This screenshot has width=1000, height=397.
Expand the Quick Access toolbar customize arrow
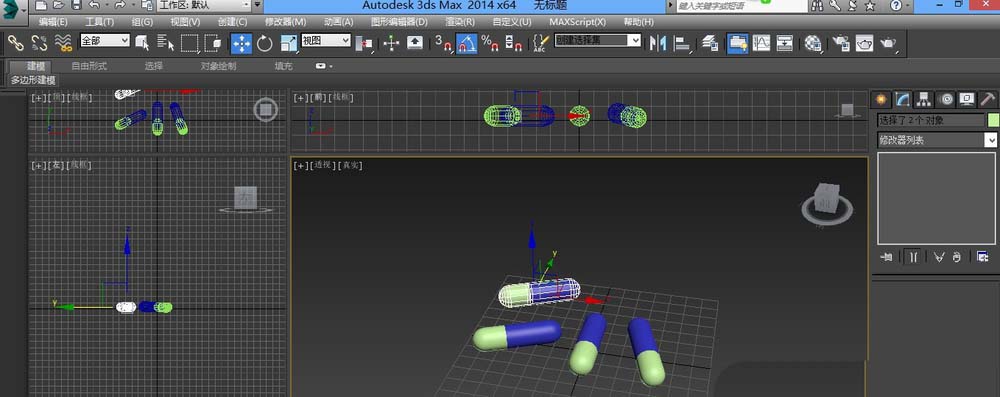(x=258, y=5)
